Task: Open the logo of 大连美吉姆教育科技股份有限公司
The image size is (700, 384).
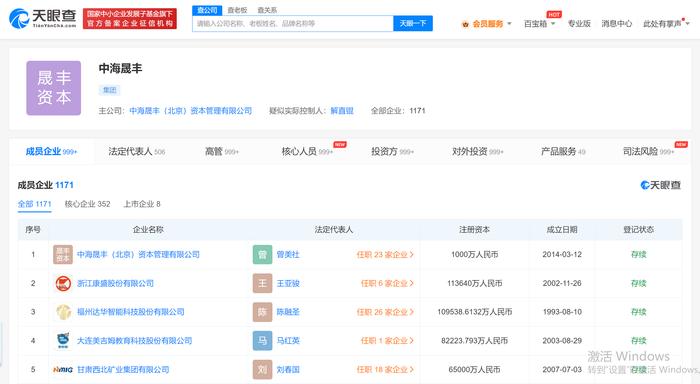Action: (x=63, y=340)
